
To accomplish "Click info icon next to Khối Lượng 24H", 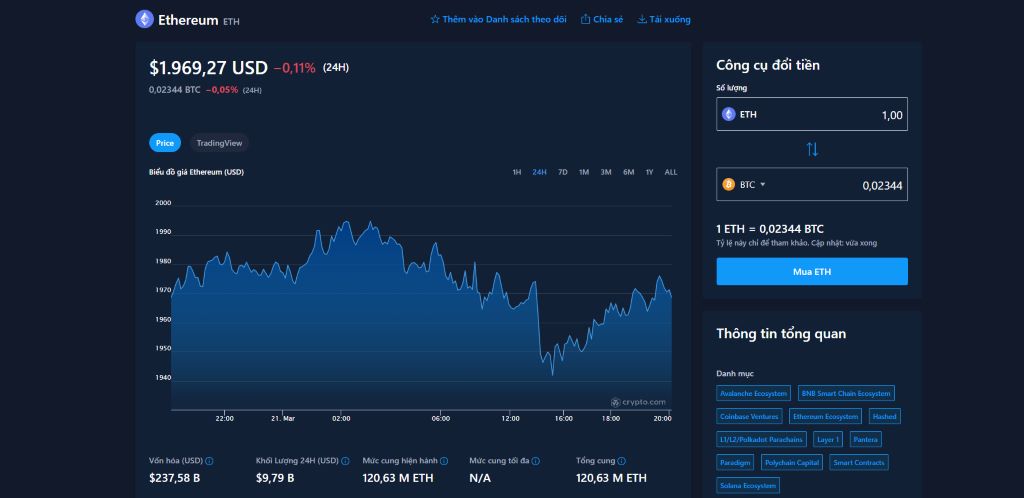I will (x=345, y=461).
